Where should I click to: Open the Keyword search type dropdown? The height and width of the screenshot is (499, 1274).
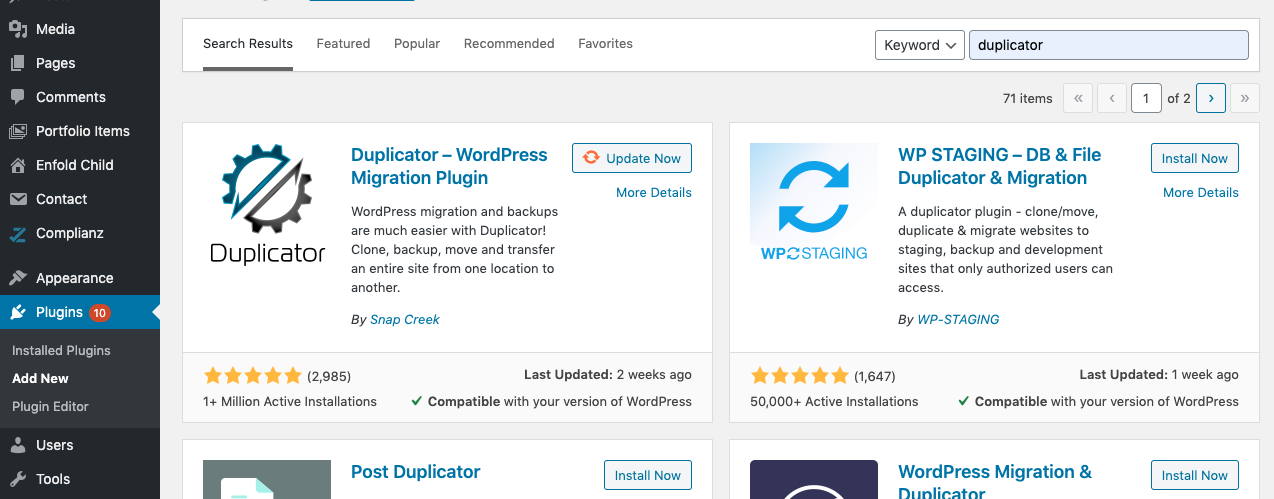[x=919, y=45]
